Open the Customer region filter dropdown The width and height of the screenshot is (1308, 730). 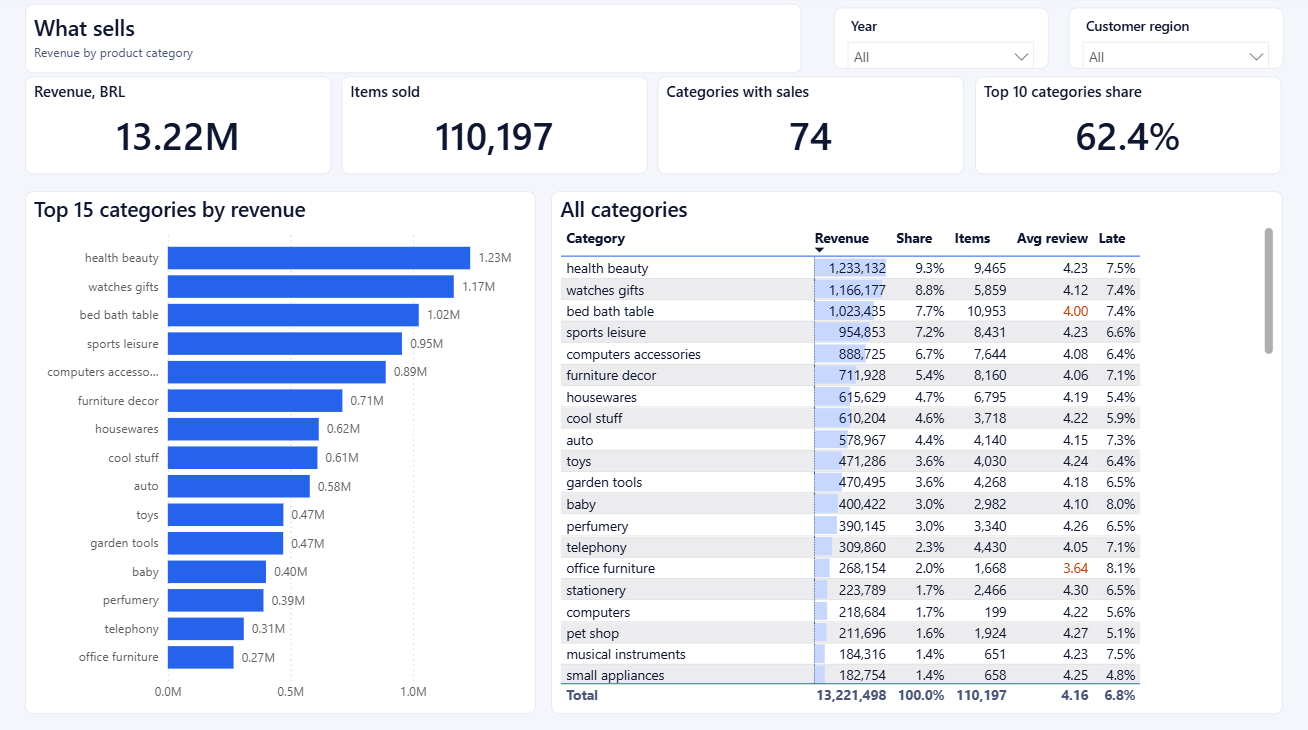[1175, 57]
